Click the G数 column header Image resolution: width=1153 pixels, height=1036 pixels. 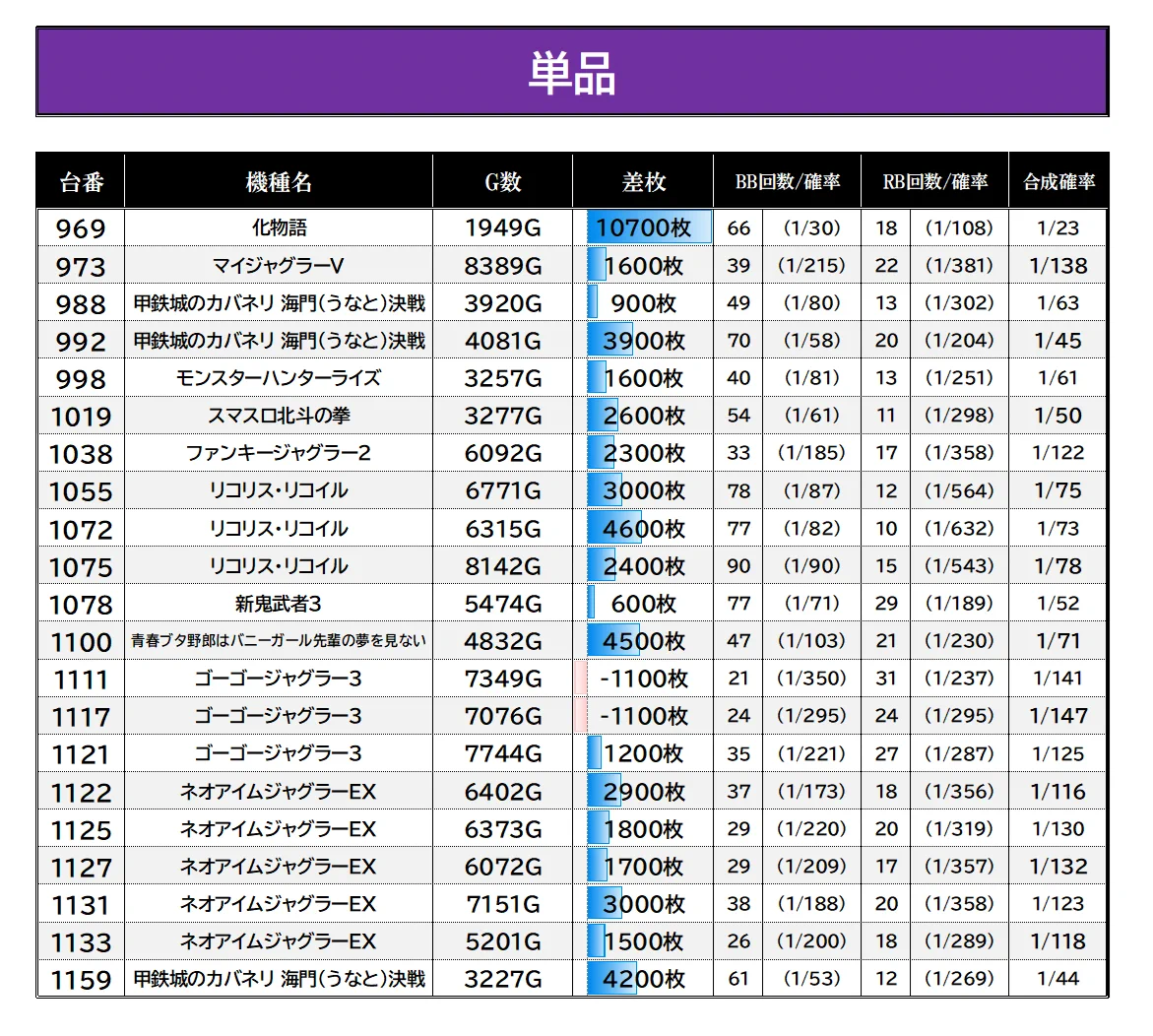(503, 181)
